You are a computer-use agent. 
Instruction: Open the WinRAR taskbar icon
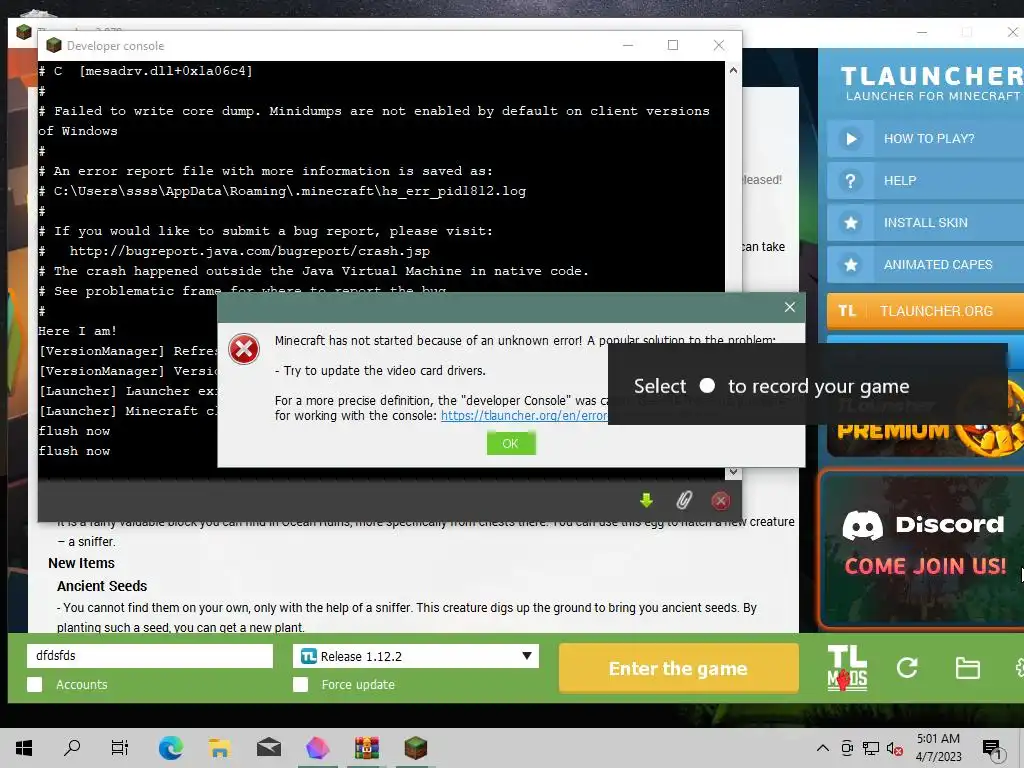coord(366,748)
